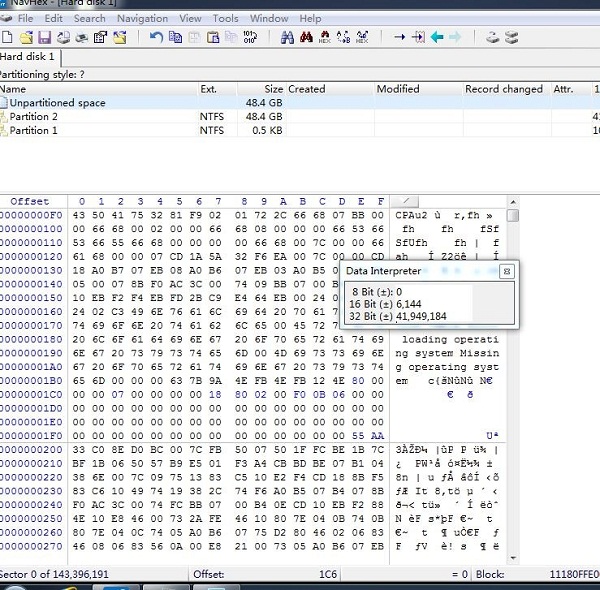Click offset label 000000200

click(31, 450)
